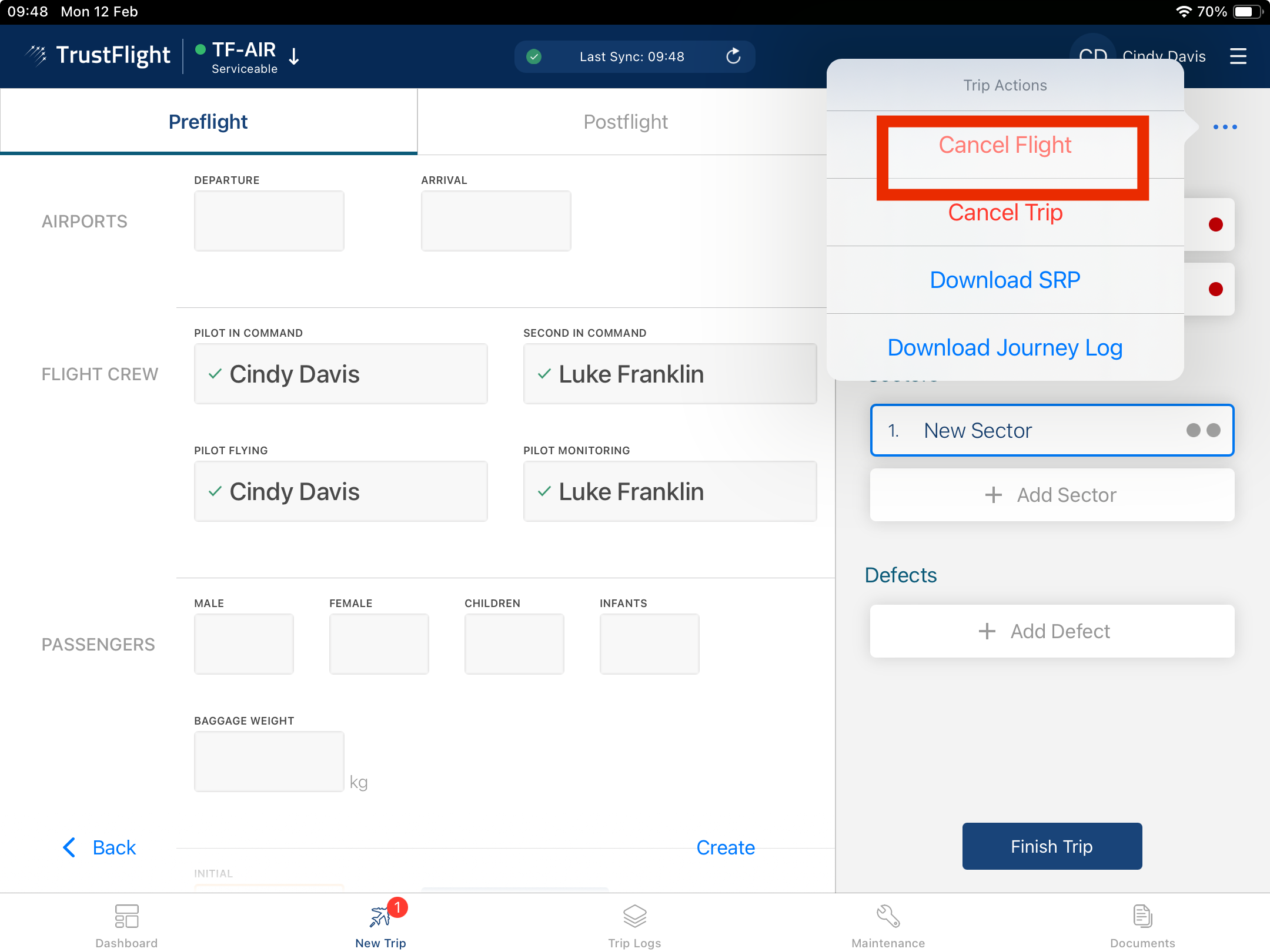Tap the sync refresh icon
The image size is (1270, 952).
coord(733,56)
